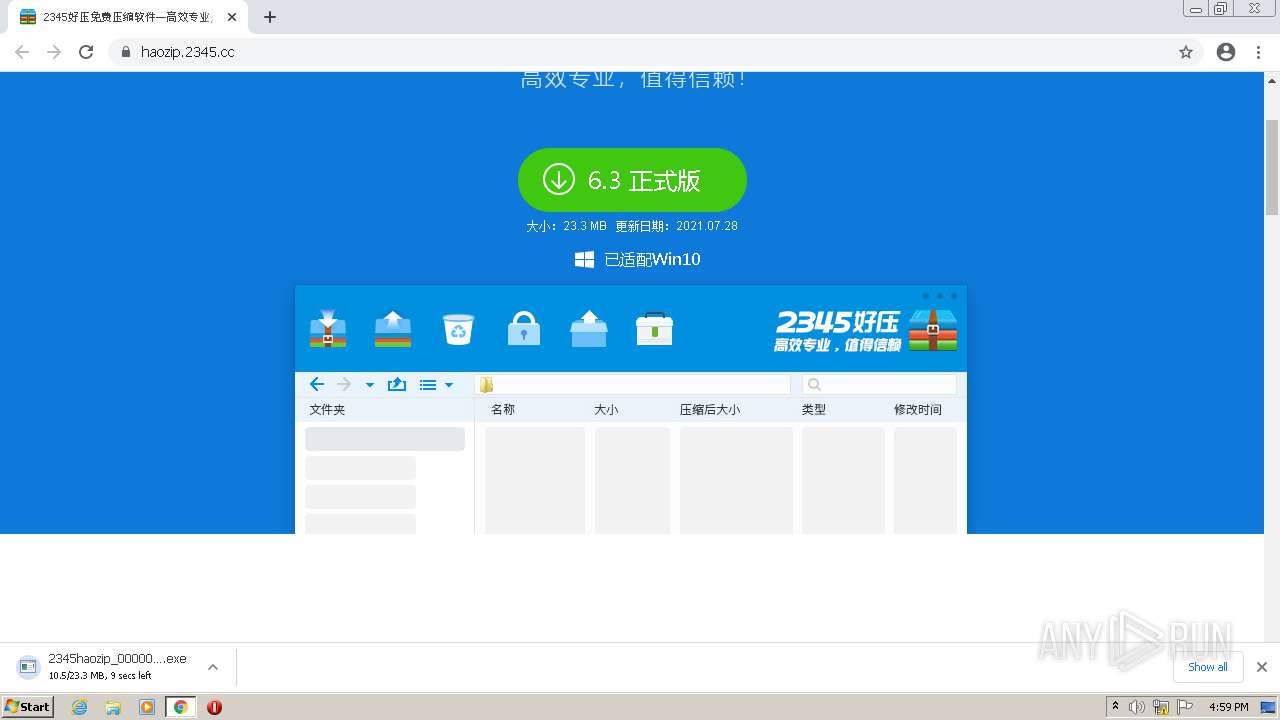Click the grey forward arrow in preview

pos(344,384)
